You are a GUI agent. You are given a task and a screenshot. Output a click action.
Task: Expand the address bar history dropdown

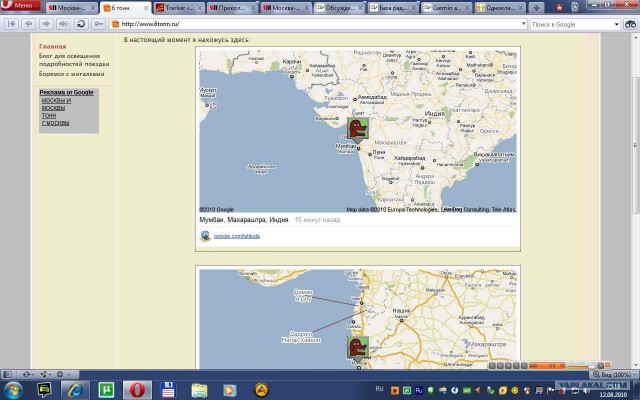(x=523, y=24)
